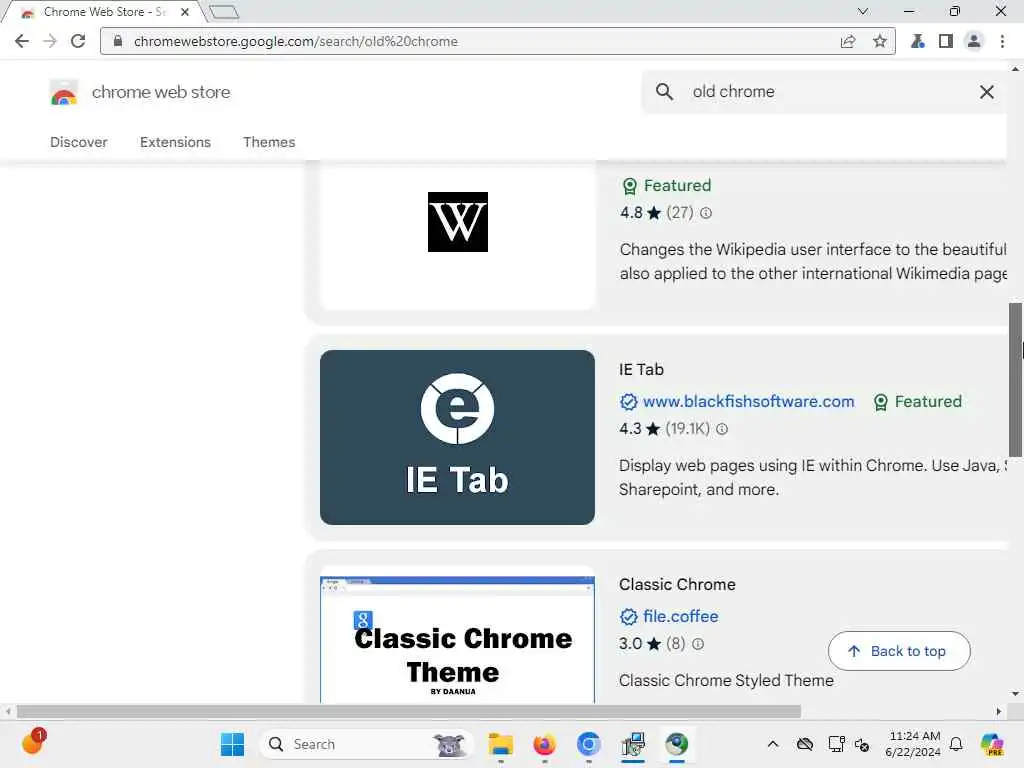Screen dimensions: 1024x768
Task: Click the magnifier icon in store search
Action: 664,91
